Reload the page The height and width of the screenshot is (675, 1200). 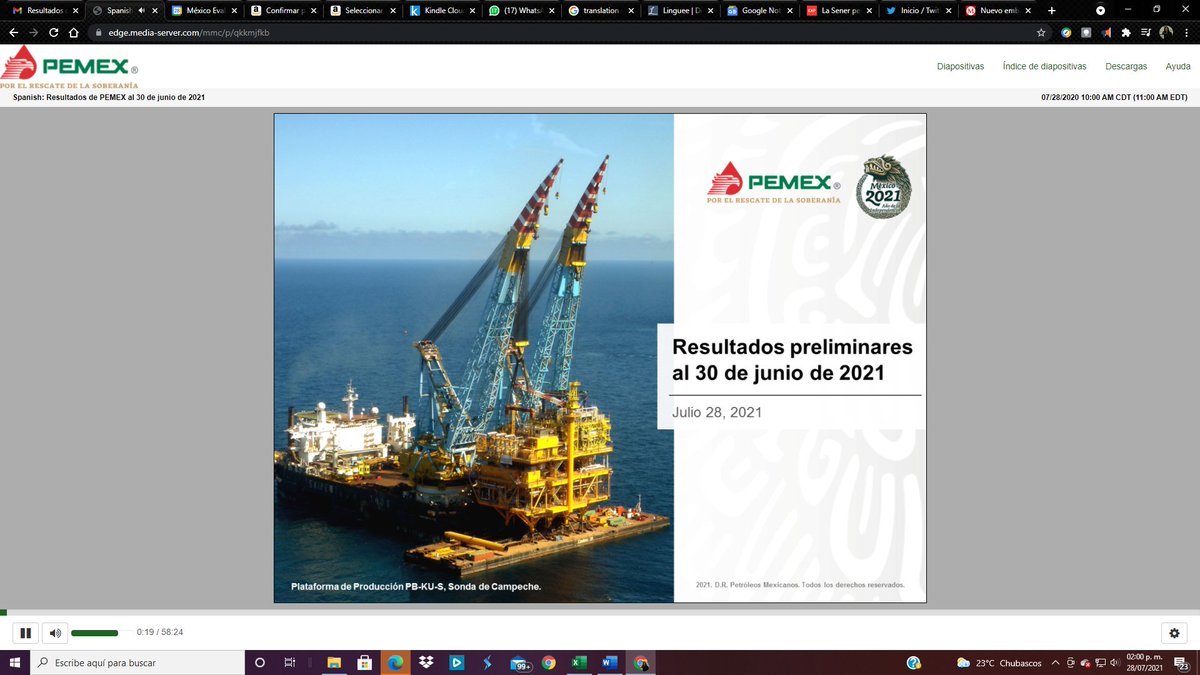coord(53,32)
